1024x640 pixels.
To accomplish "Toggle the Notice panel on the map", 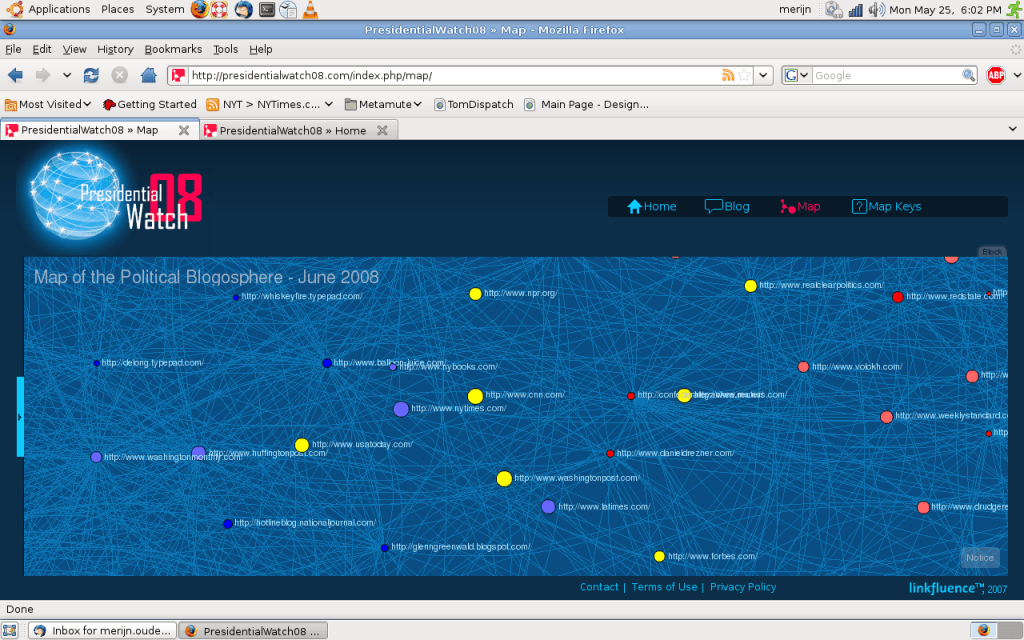I will click(980, 558).
